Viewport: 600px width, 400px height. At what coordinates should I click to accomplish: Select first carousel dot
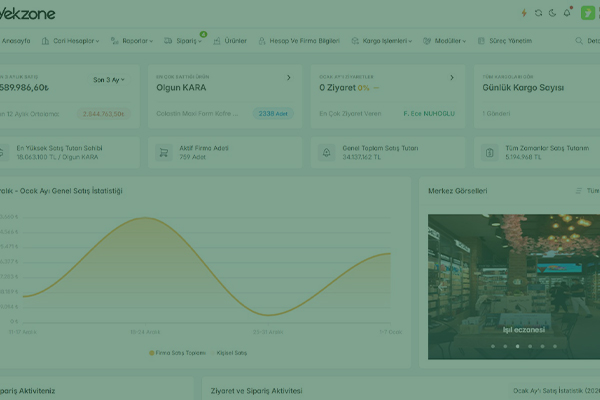pyautogui.click(x=493, y=346)
